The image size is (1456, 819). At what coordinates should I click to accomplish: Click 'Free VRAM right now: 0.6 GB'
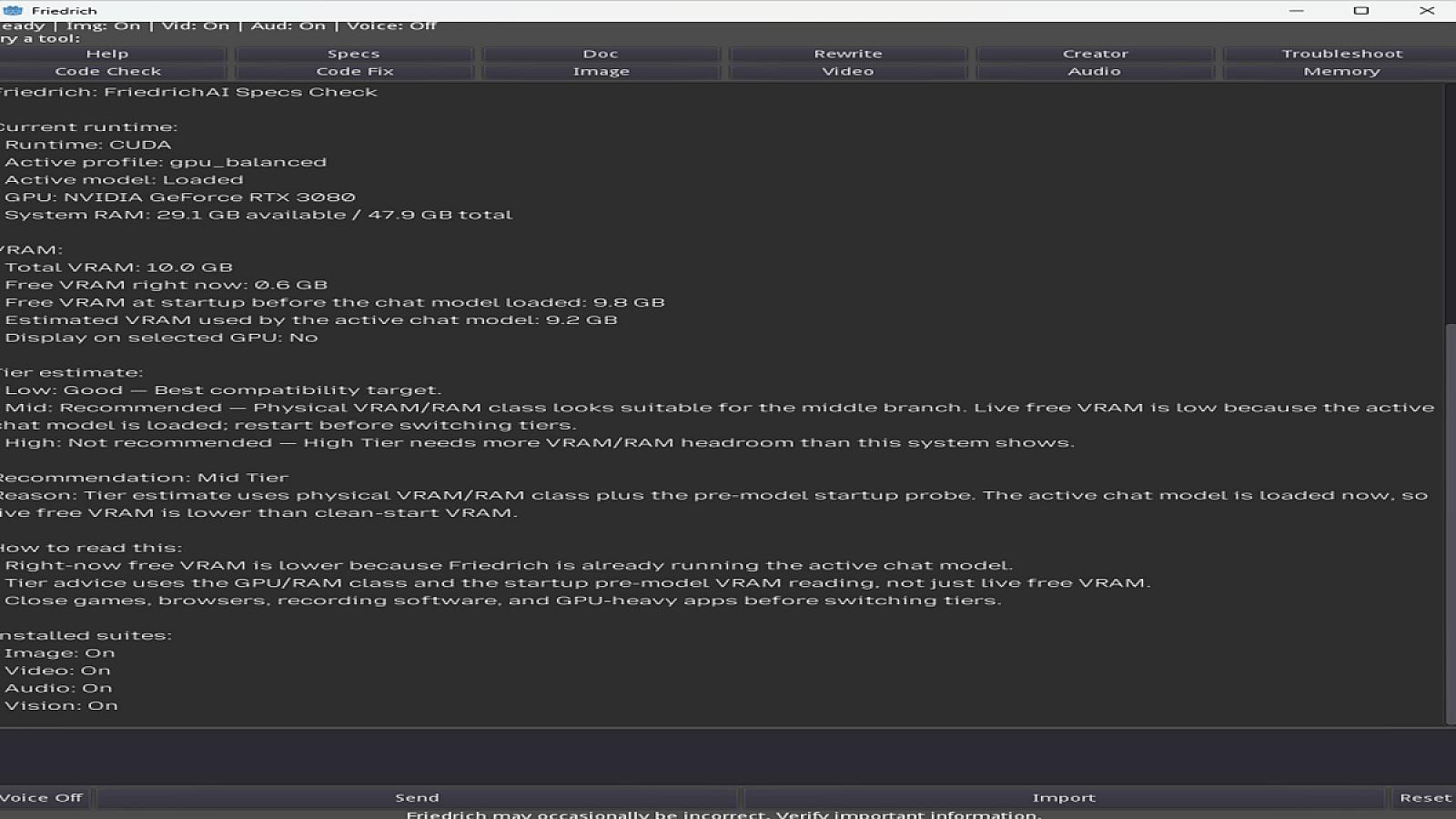167,285
